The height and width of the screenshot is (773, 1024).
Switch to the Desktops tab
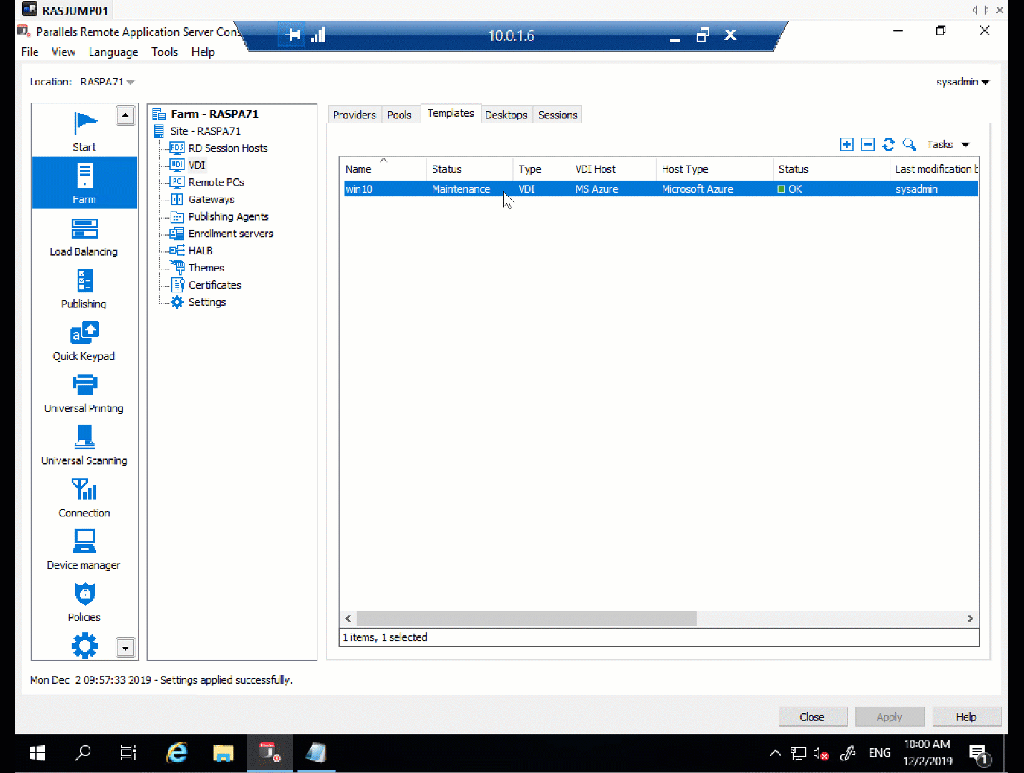pos(506,115)
